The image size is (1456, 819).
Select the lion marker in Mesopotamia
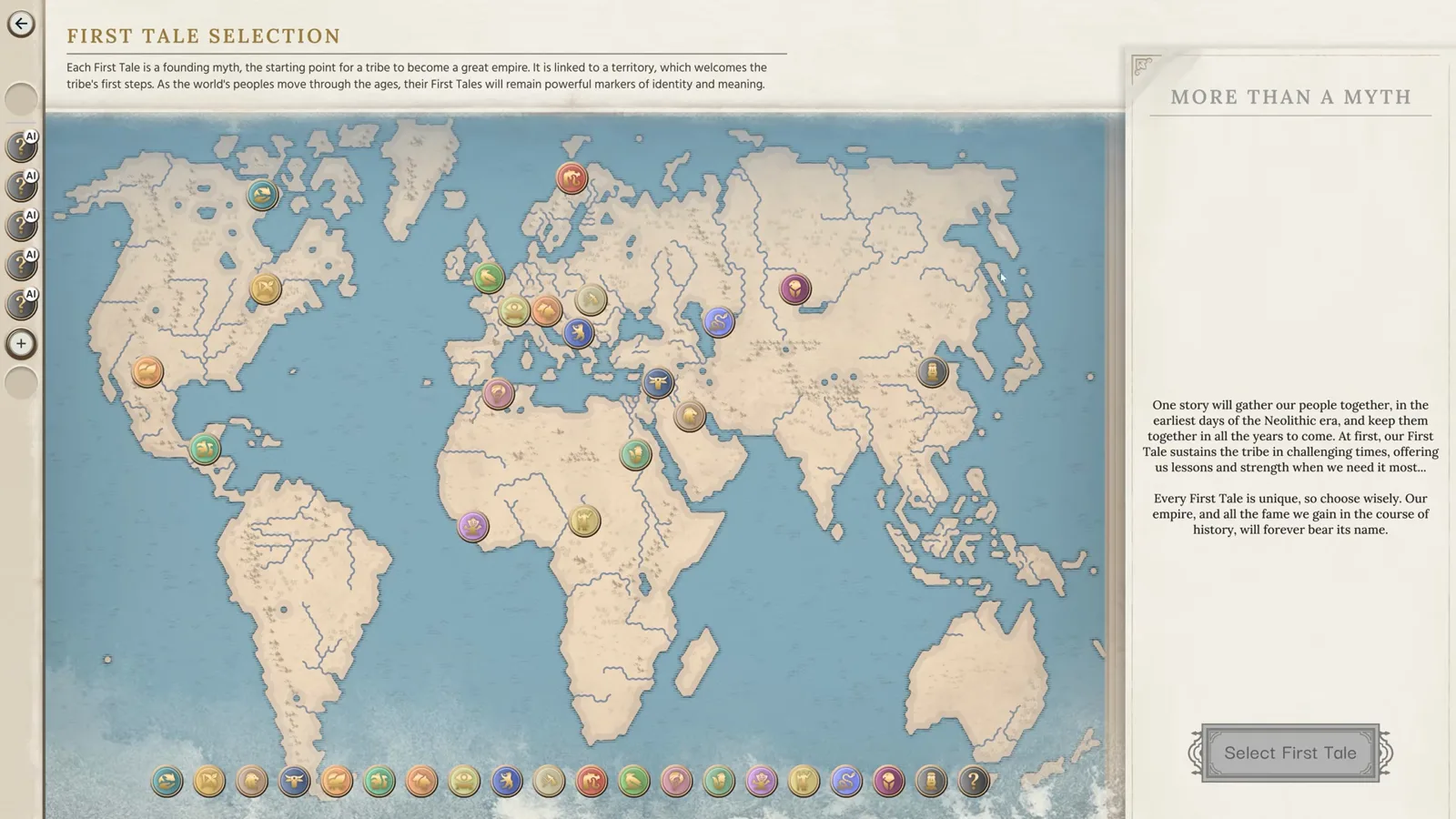pyautogui.click(x=690, y=416)
